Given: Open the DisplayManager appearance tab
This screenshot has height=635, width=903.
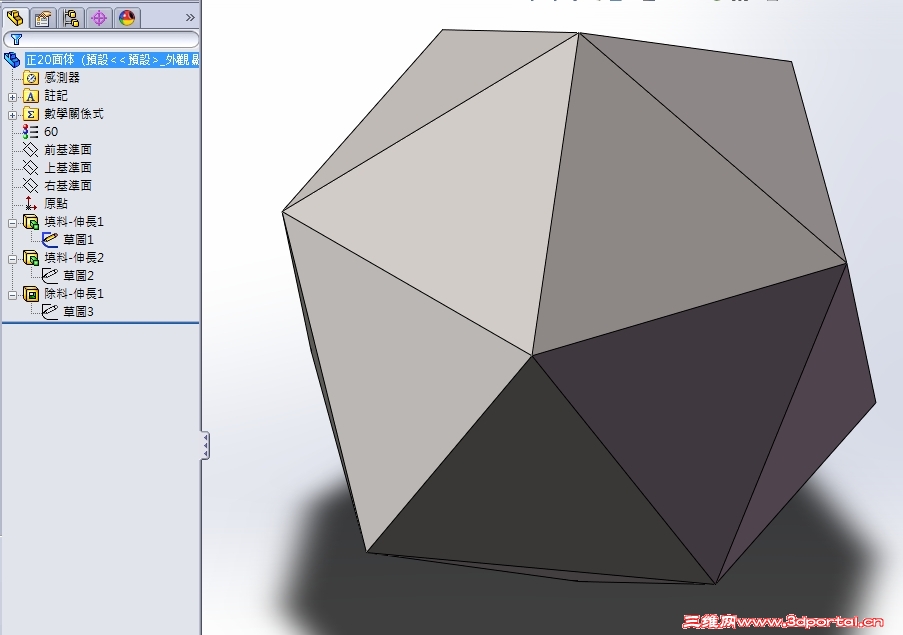Looking at the screenshot, I should tap(127, 18).
